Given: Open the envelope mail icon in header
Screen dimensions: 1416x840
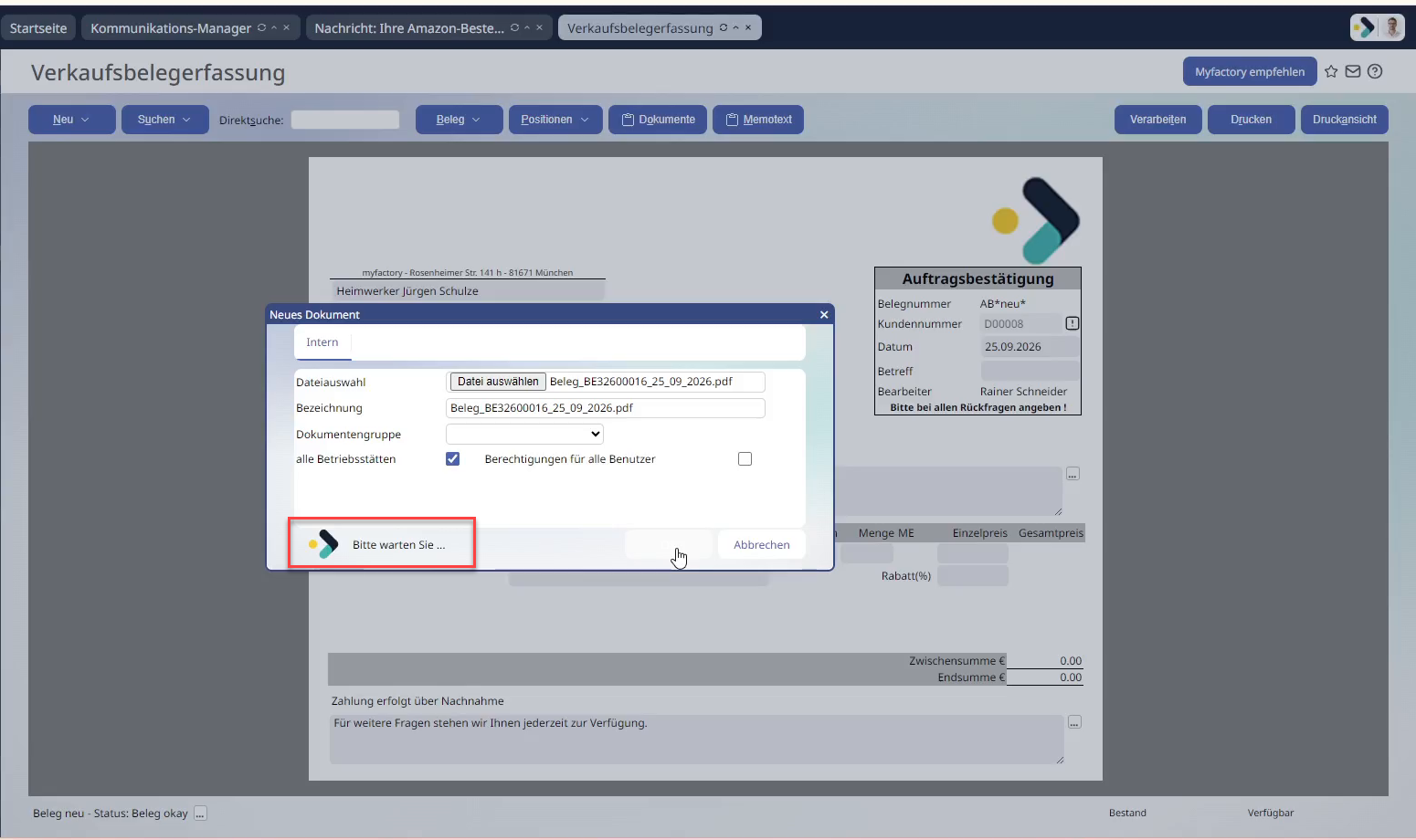Looking at the screenshot, I should click(1353, 71).
